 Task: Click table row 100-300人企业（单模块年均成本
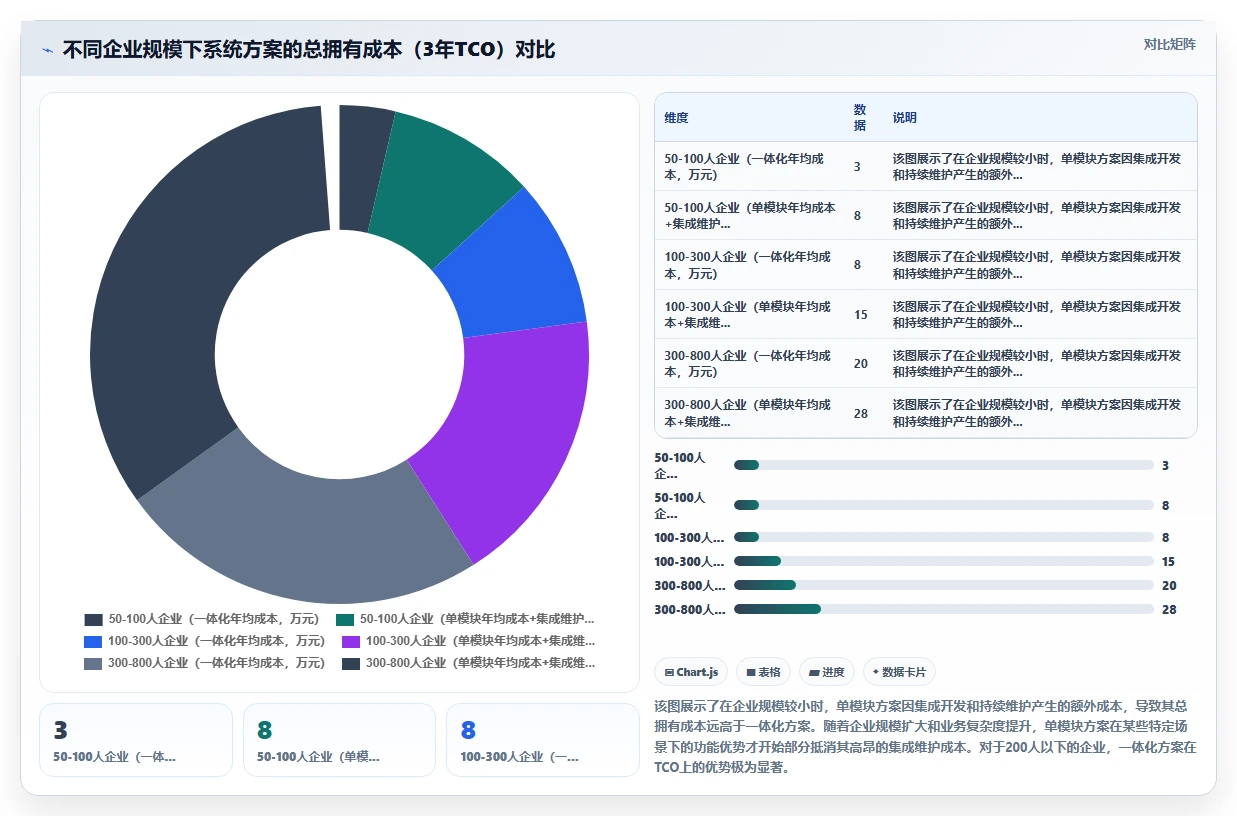tap(925, 314)
